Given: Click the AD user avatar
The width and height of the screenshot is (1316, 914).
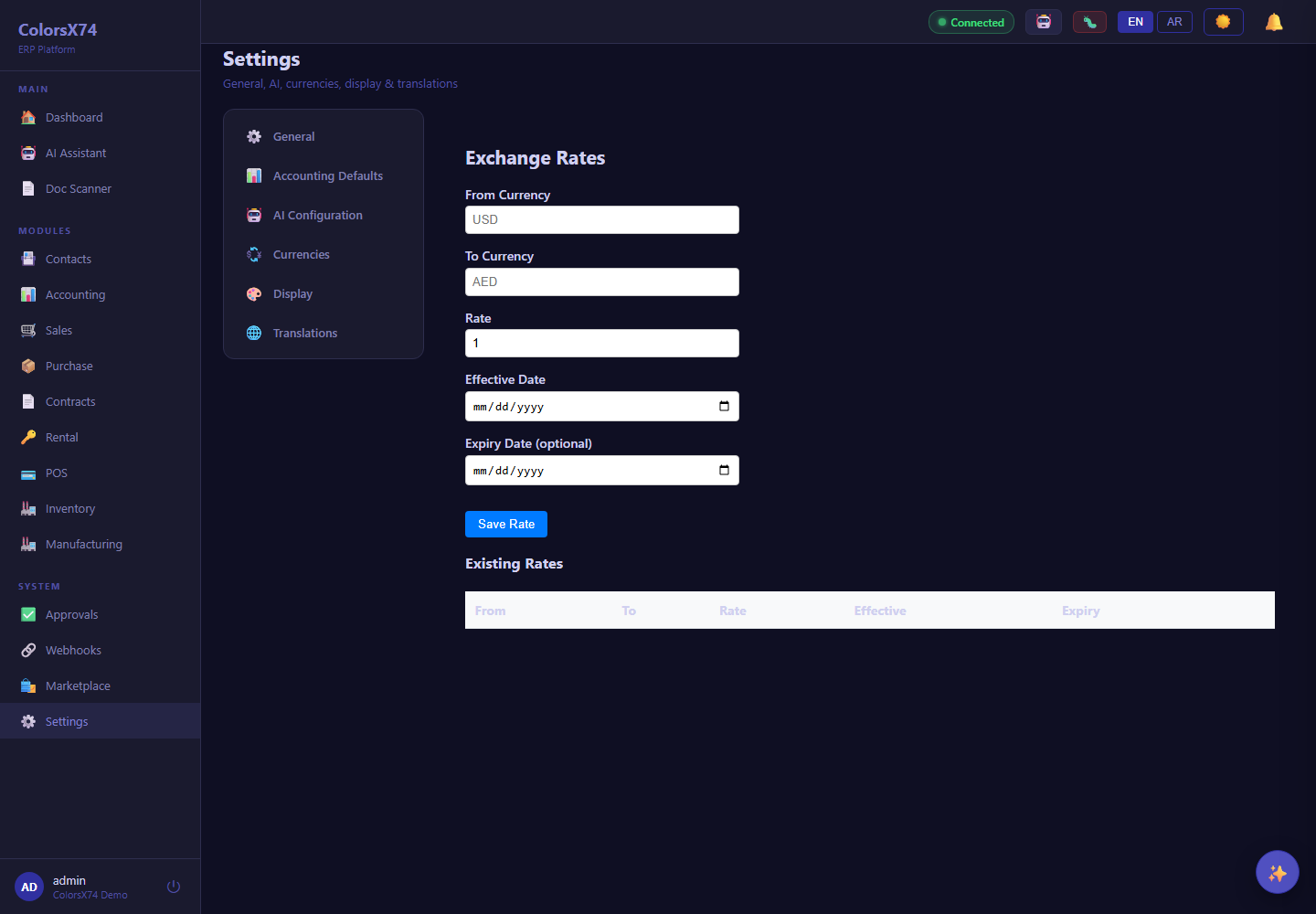Looking at the screenshot, I should (29, 887).
